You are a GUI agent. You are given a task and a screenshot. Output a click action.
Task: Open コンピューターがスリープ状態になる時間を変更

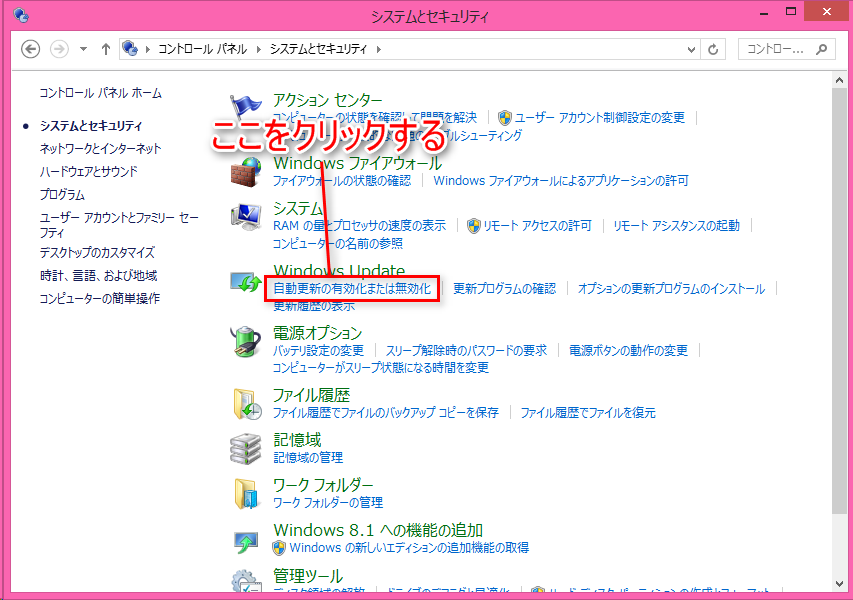click(x=381, y=368)
